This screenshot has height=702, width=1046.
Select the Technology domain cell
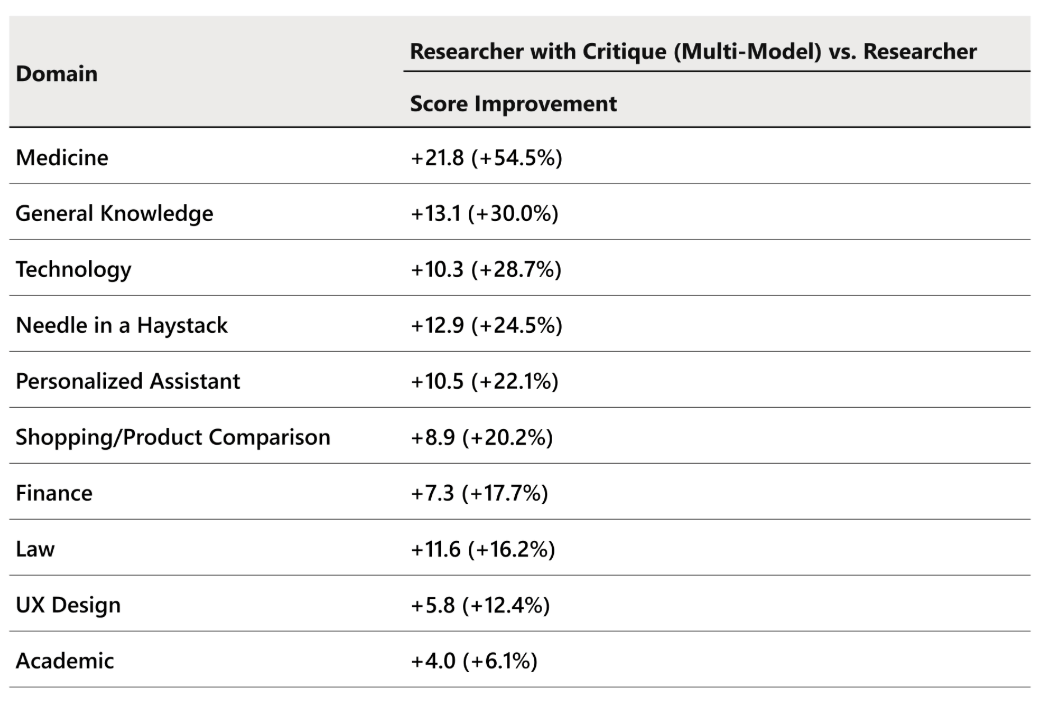(x=73, y=269)
